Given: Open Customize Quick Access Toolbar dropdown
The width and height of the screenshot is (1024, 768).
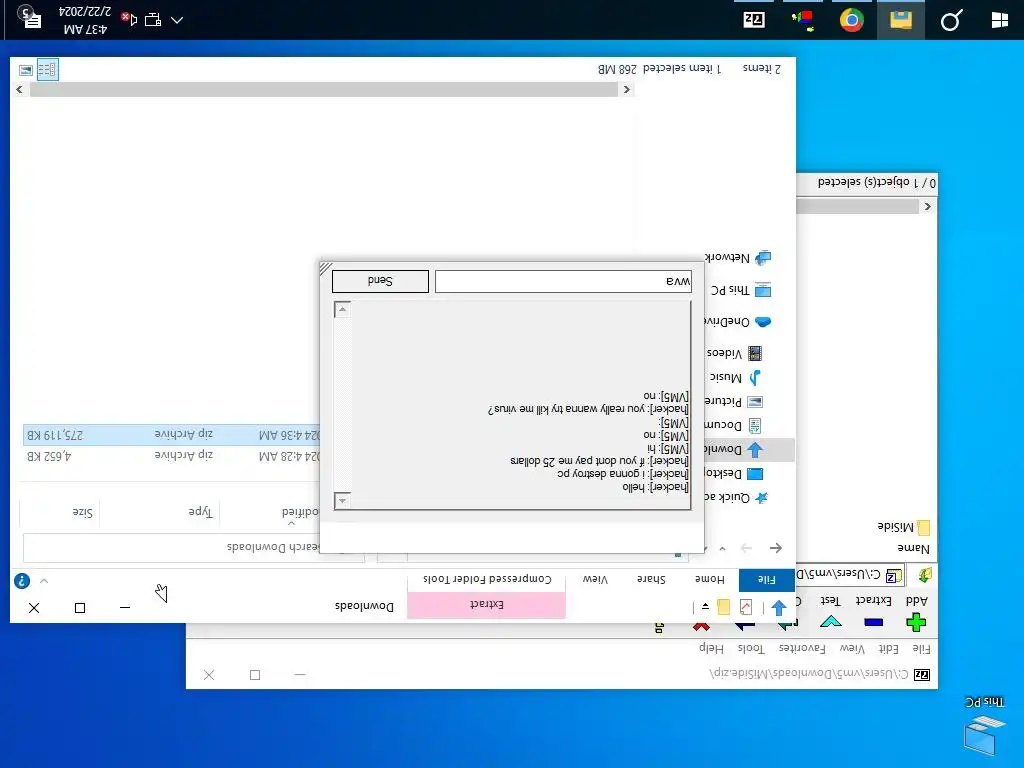Looking at the screenshot, I should tap(705, 607).
